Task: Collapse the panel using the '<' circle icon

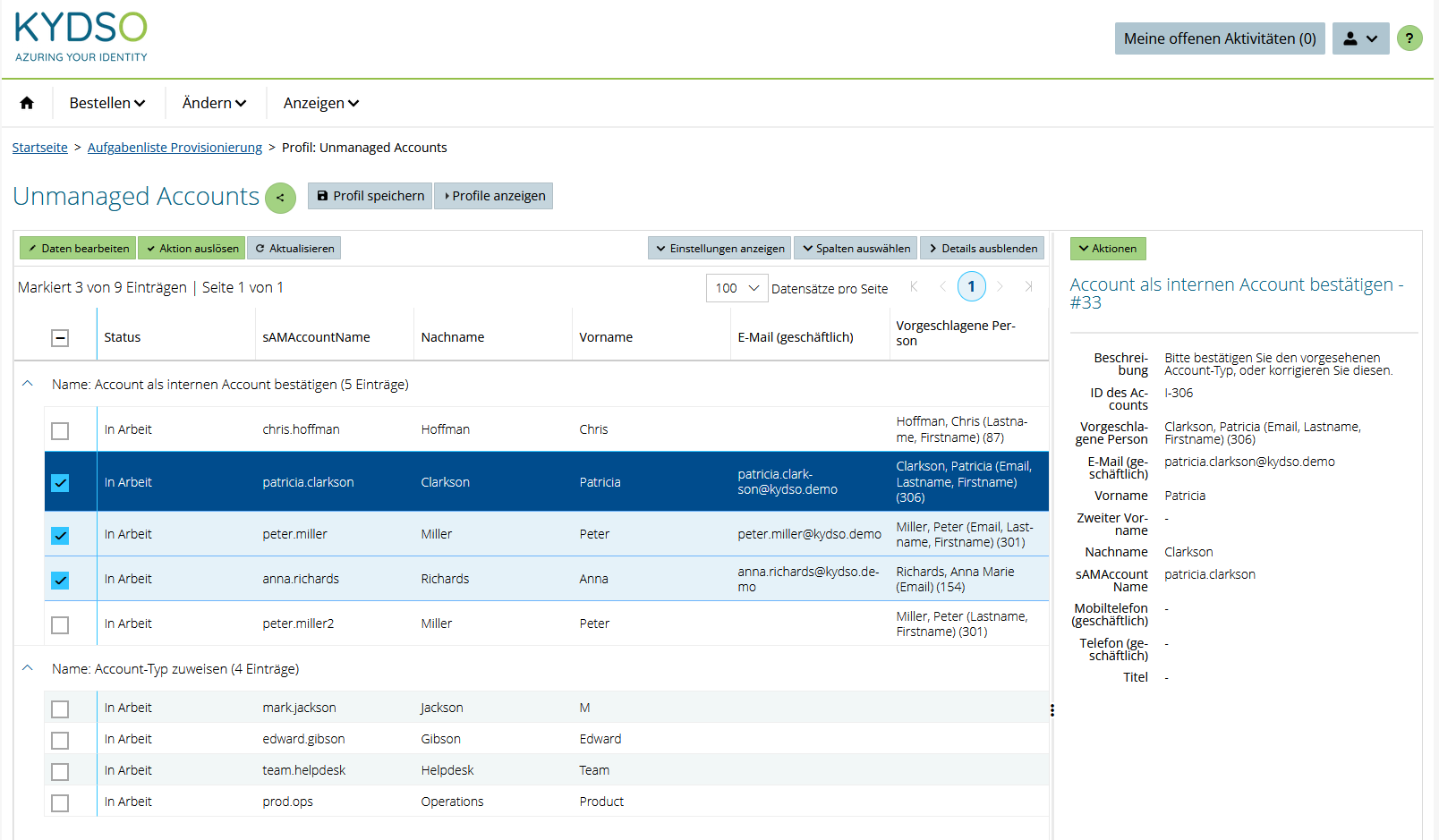Action: 279,198
